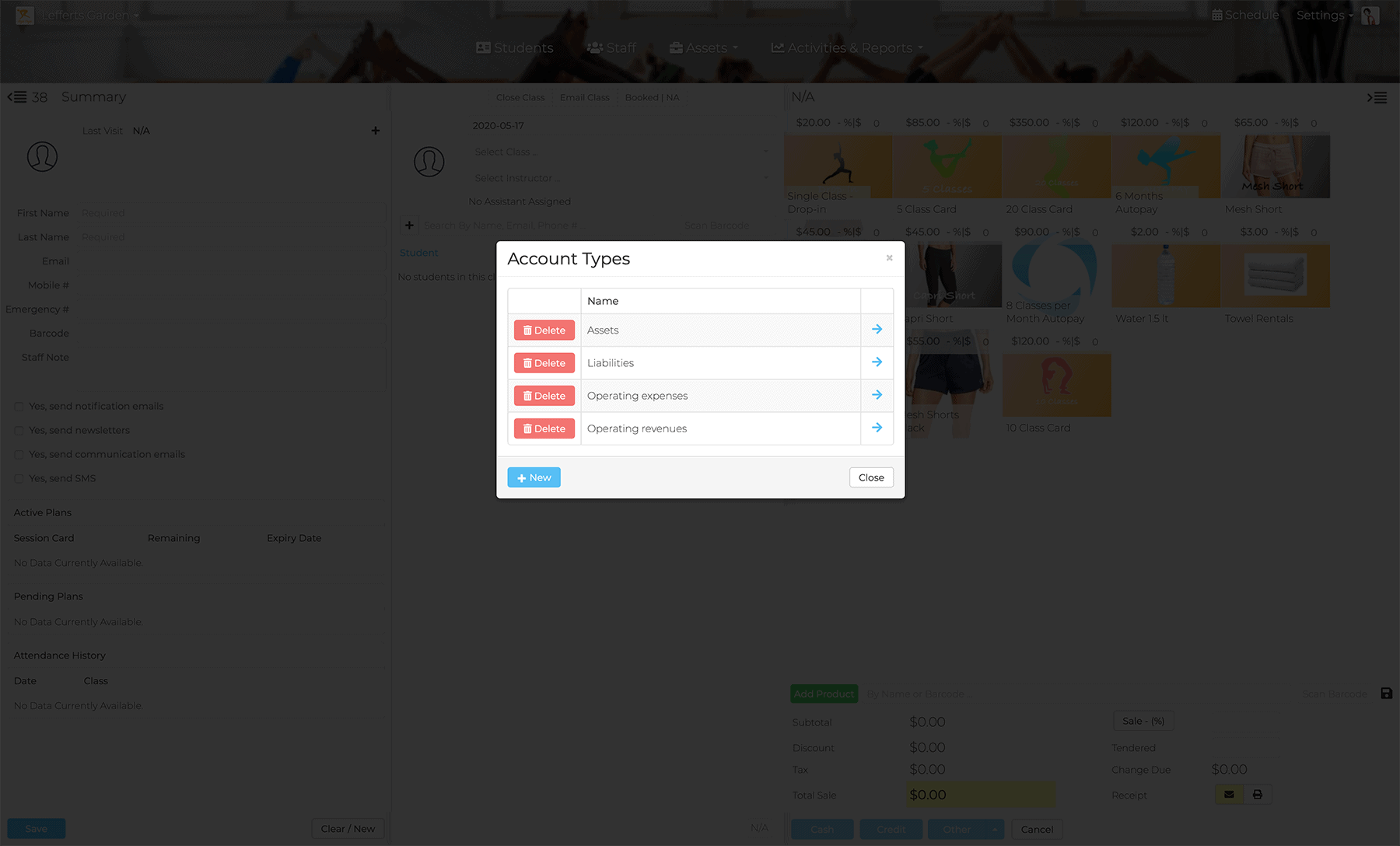1400x846 pixels.
Task: Open the Lefferts Garden location dropdown
Action: pyautogui.click(x=89, y=16)
